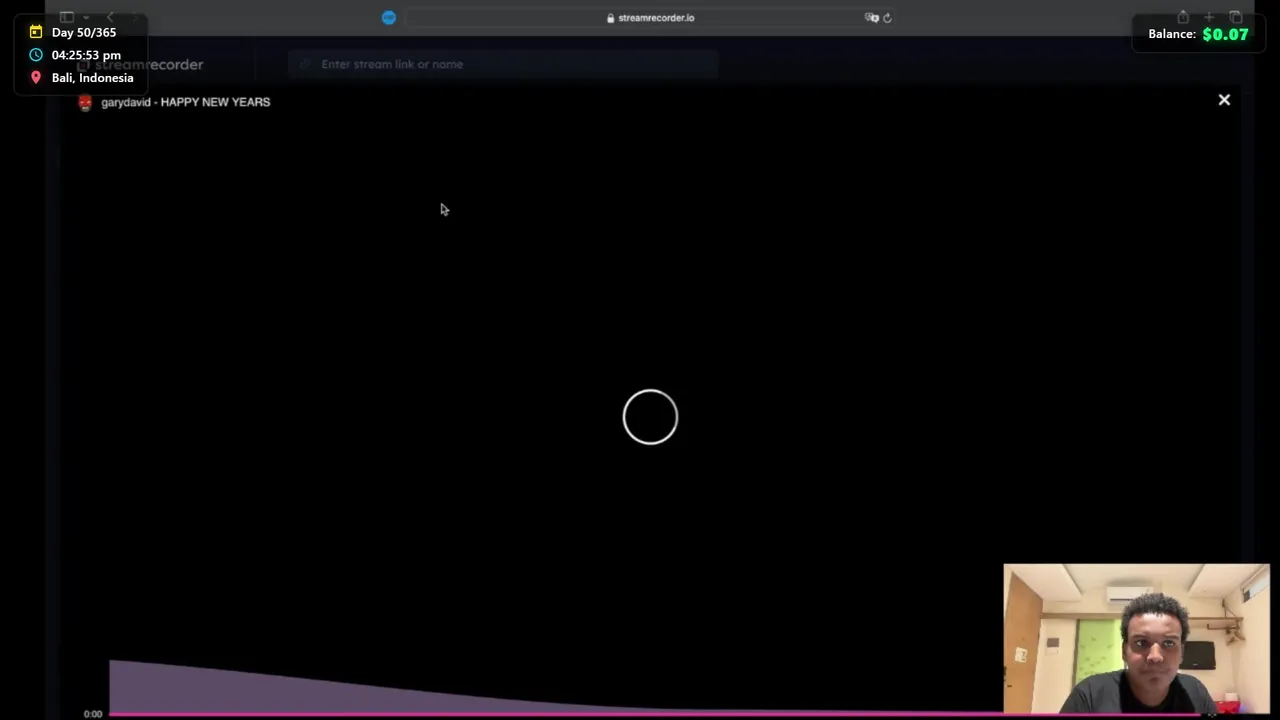
Task: Click the Balance $0.07 indicator
Action: coord(1198,34)
